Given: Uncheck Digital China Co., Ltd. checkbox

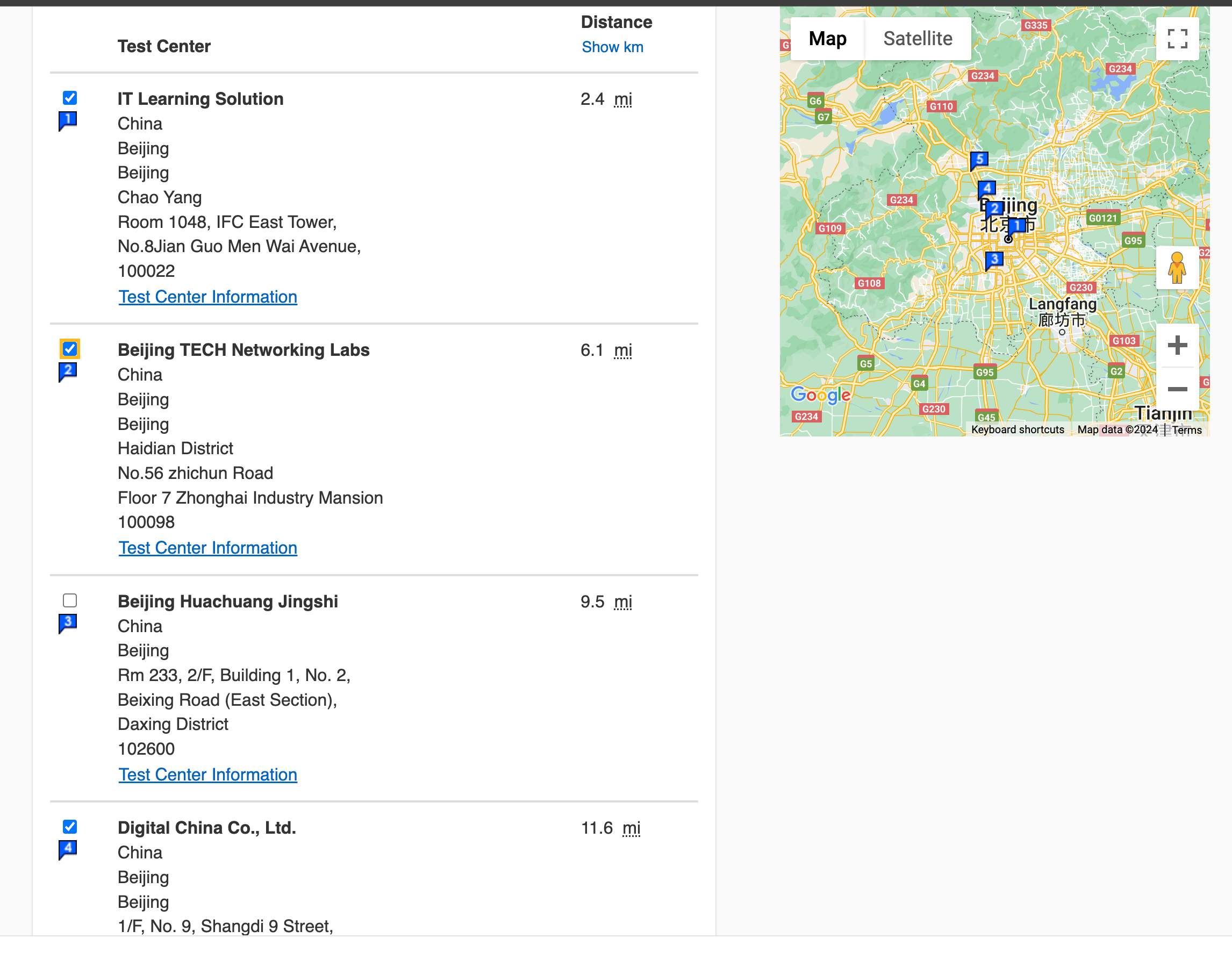Looking at the screenshot, I should [70, 827].
